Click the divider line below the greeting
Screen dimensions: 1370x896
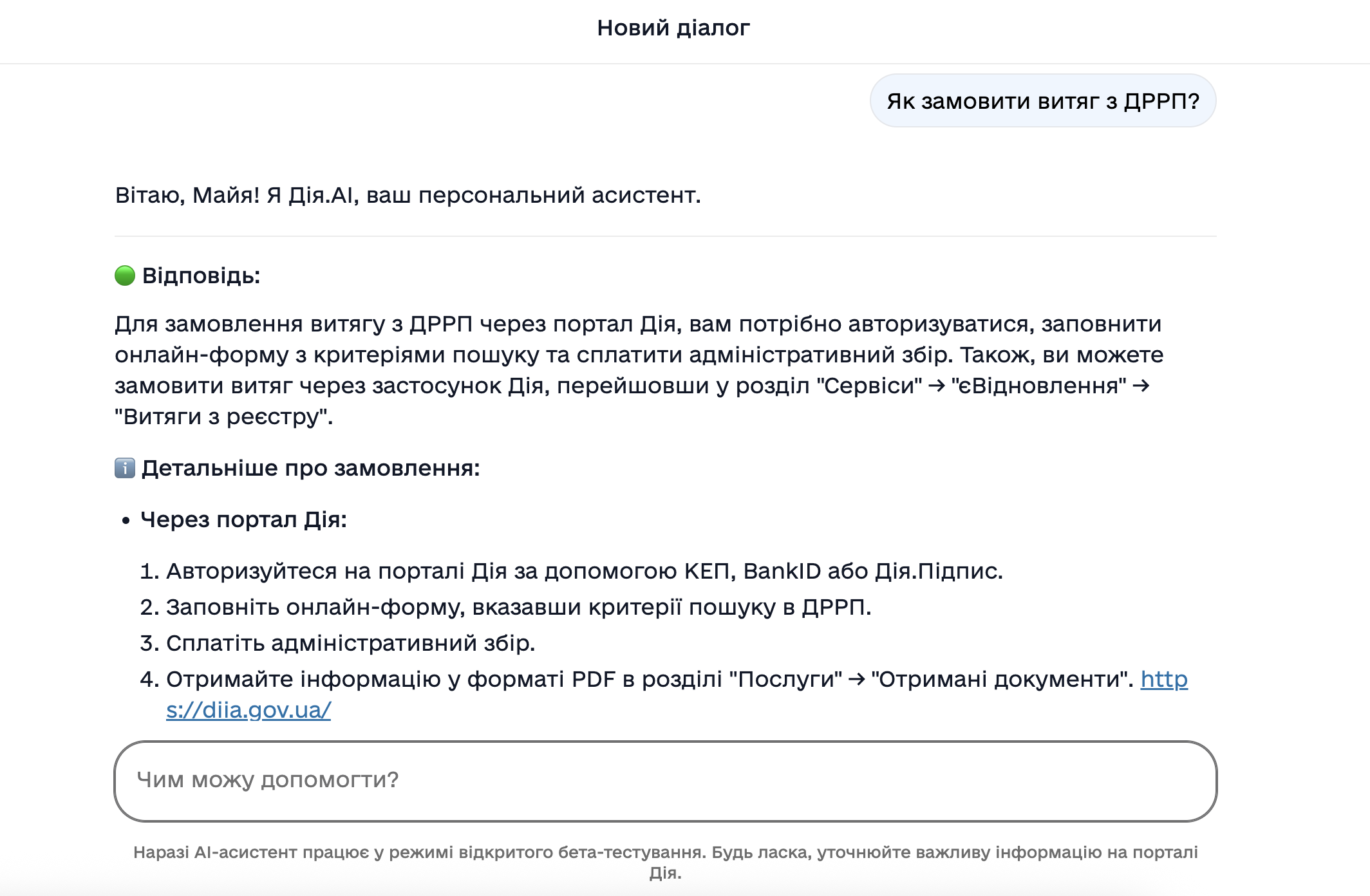click(665, 236)
